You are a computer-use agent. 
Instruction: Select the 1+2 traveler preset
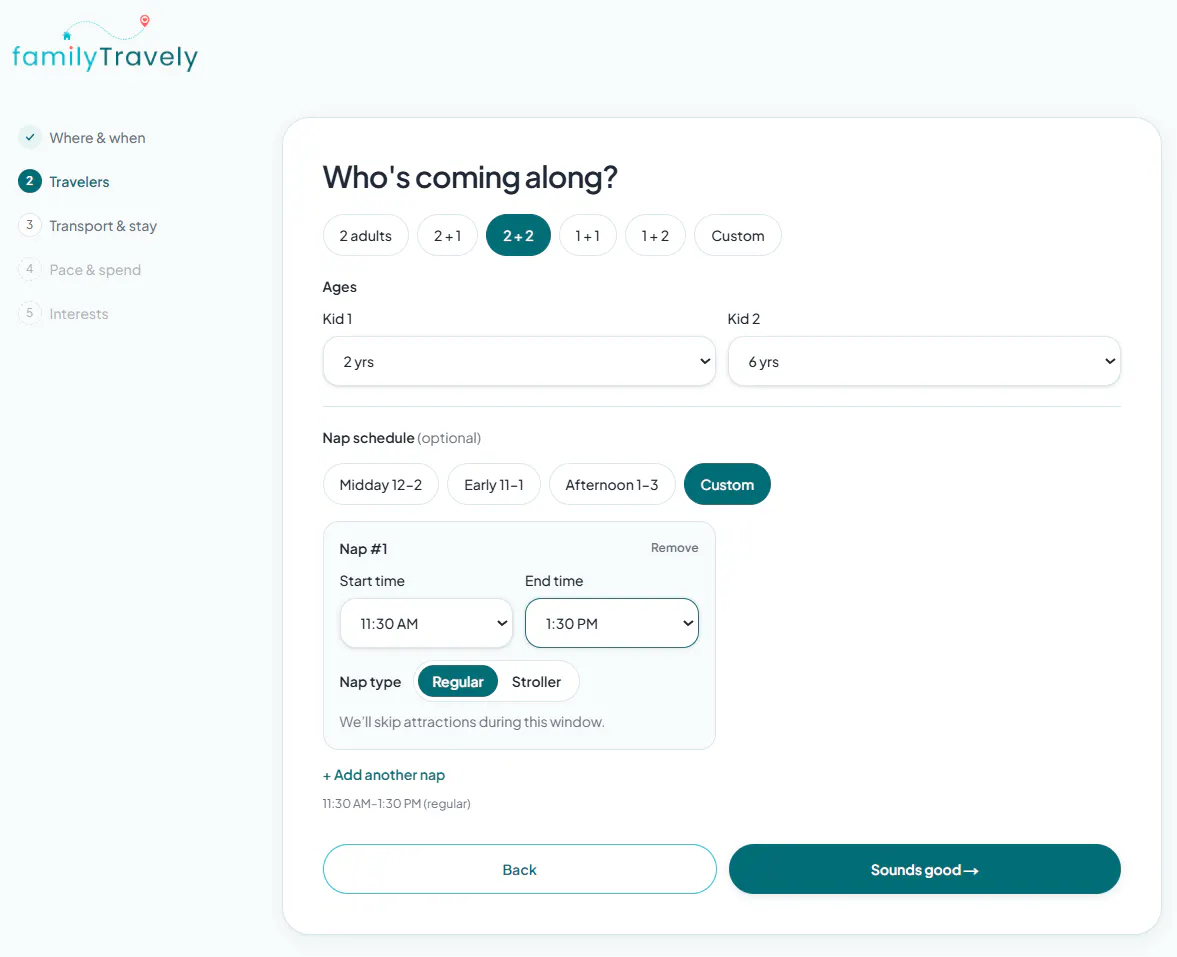655,236
